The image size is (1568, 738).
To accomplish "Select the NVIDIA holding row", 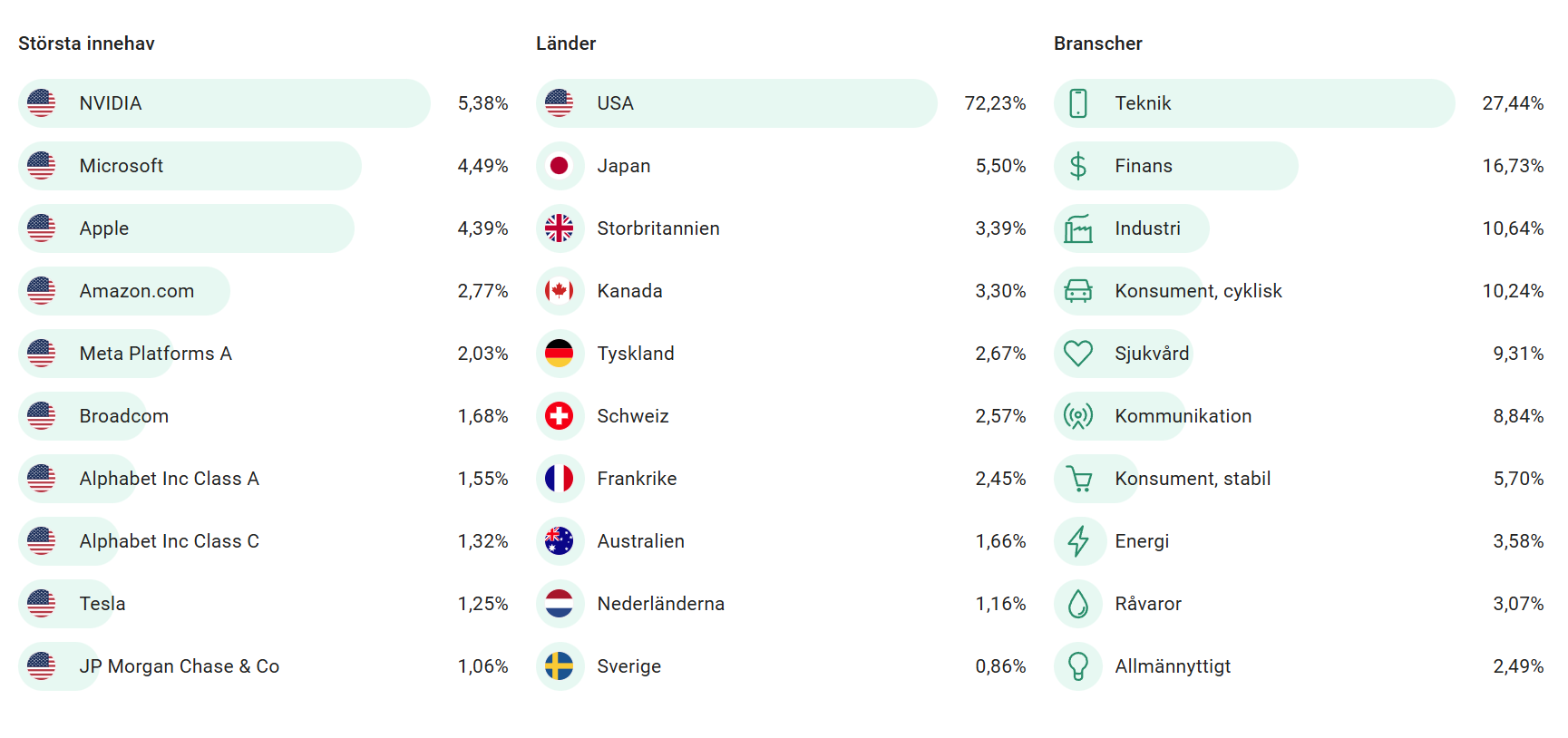I will 224,103.
